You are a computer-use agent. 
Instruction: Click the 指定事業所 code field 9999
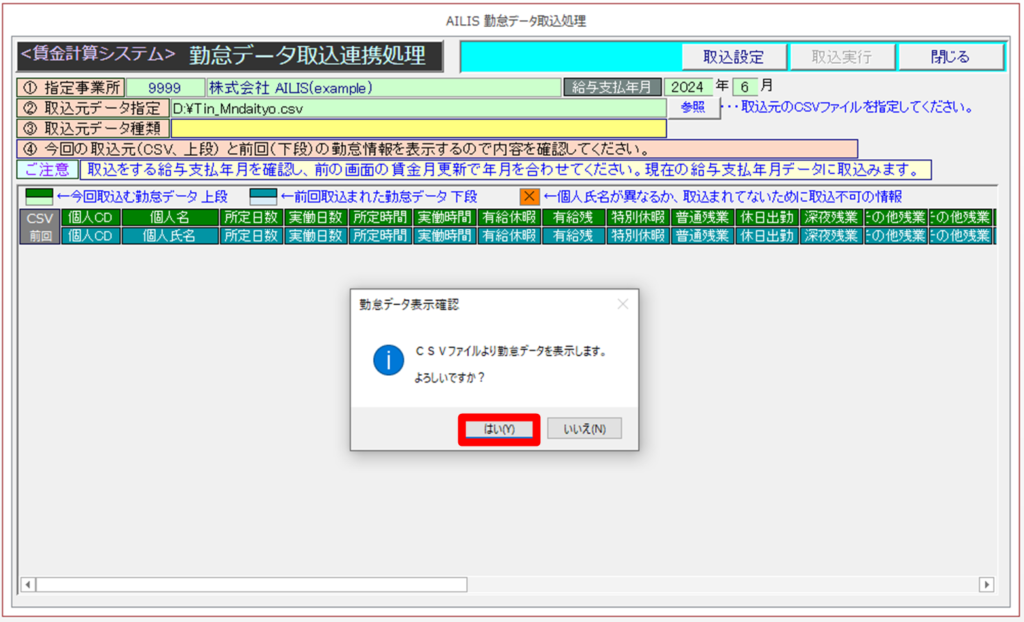point(164,88)
